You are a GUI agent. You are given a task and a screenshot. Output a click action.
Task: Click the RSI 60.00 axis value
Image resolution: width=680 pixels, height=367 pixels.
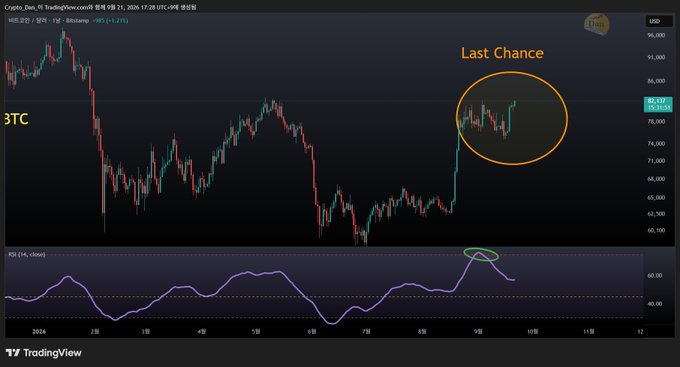pyautogui.click(x=655, y=275)
